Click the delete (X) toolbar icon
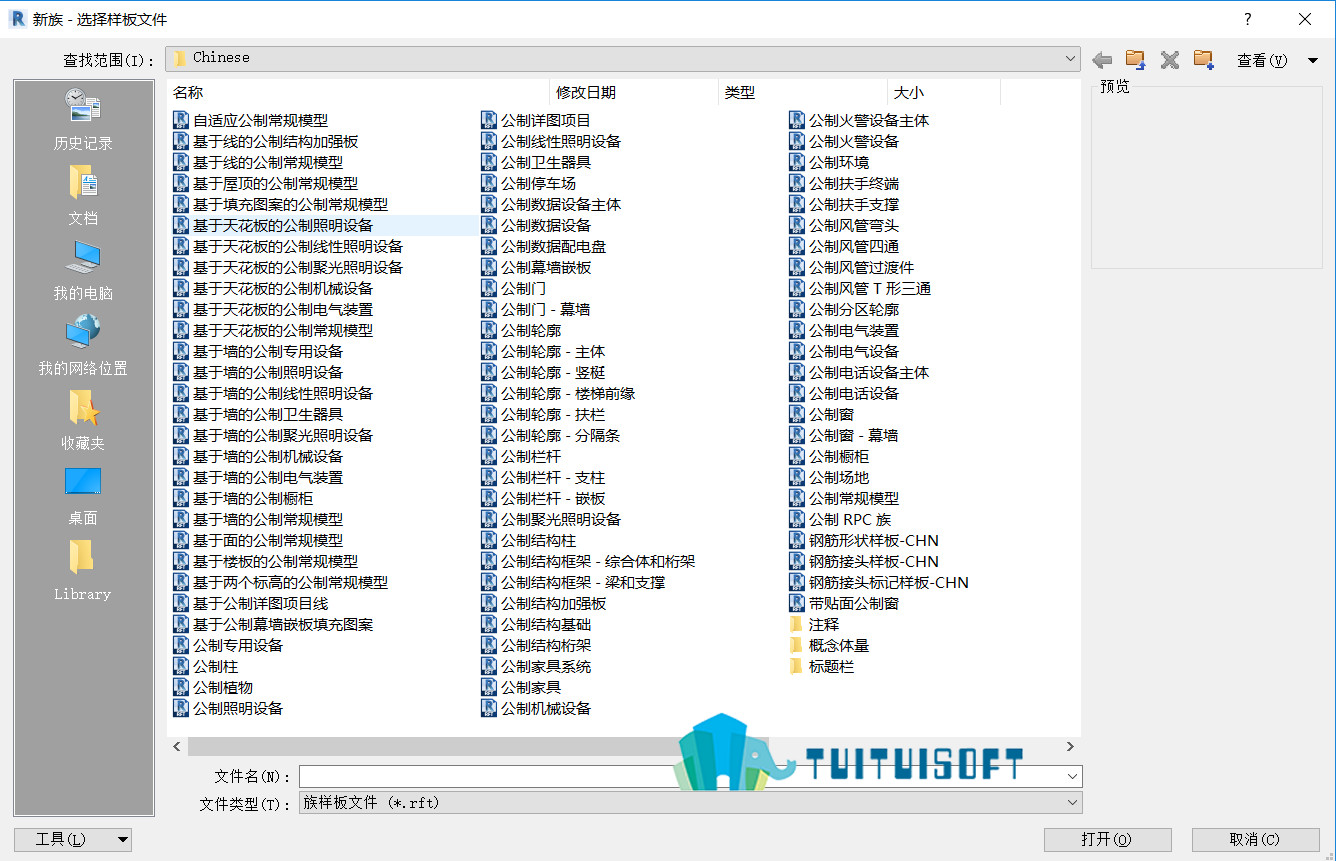Screen dimensions: 1336x861 coord(1170,60)
